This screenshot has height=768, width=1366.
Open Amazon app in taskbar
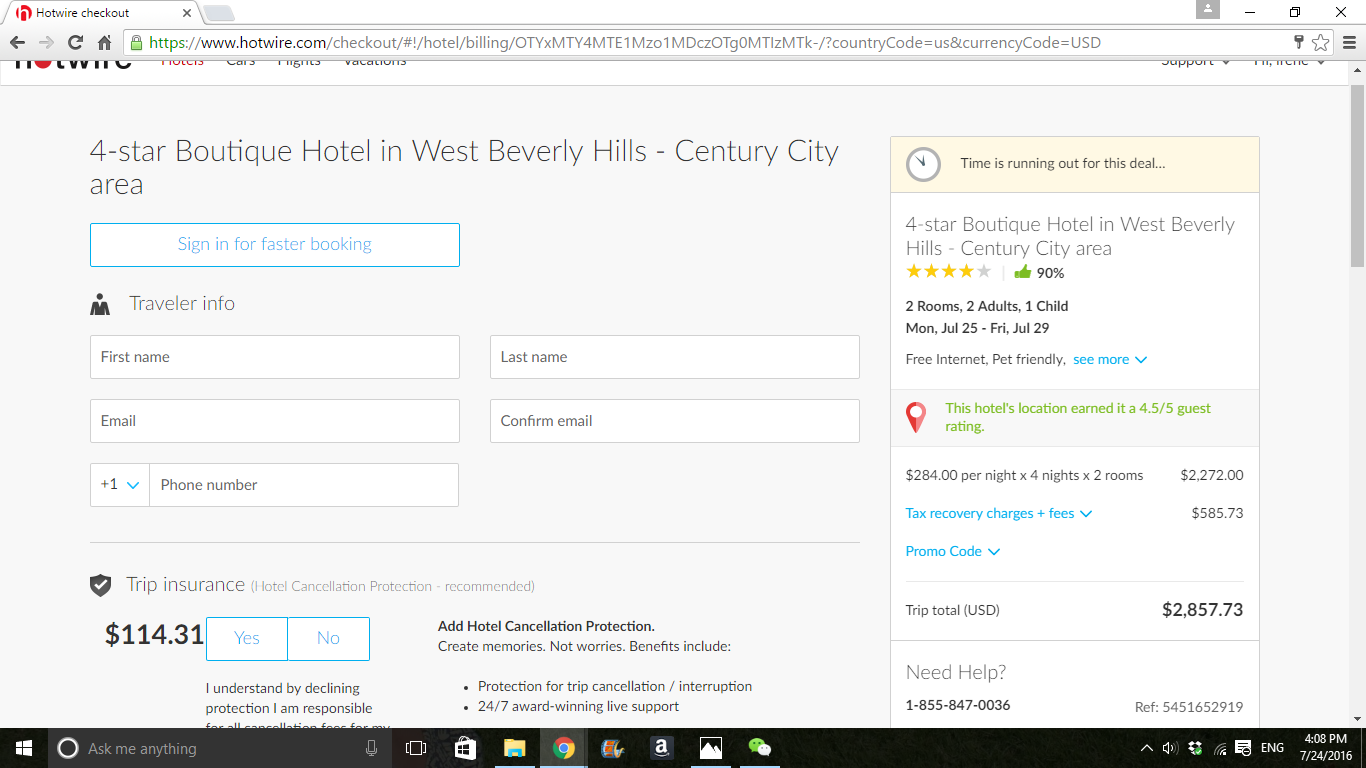click(x=661, y=748)
